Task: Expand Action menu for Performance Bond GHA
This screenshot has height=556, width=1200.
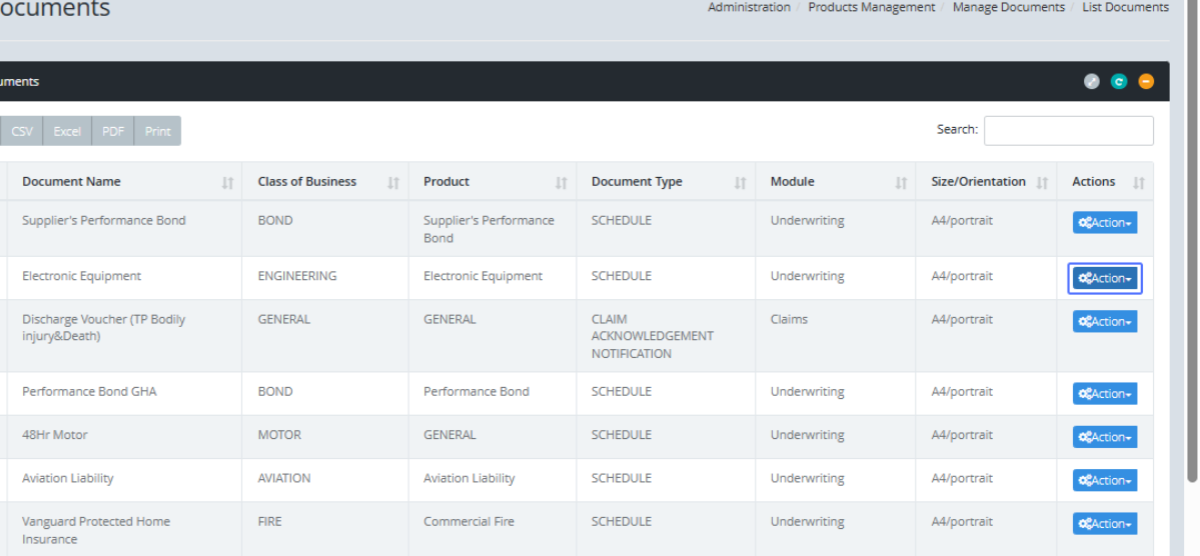Action: [x=1104, y=394]
